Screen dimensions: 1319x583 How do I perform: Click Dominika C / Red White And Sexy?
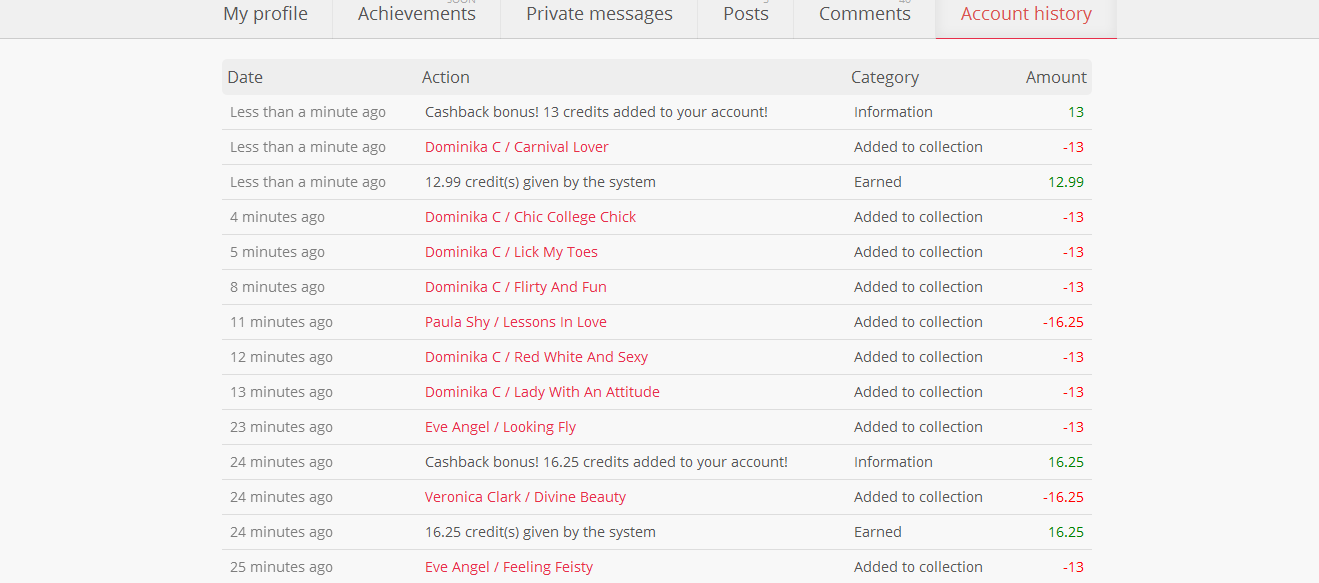[536, 357]
